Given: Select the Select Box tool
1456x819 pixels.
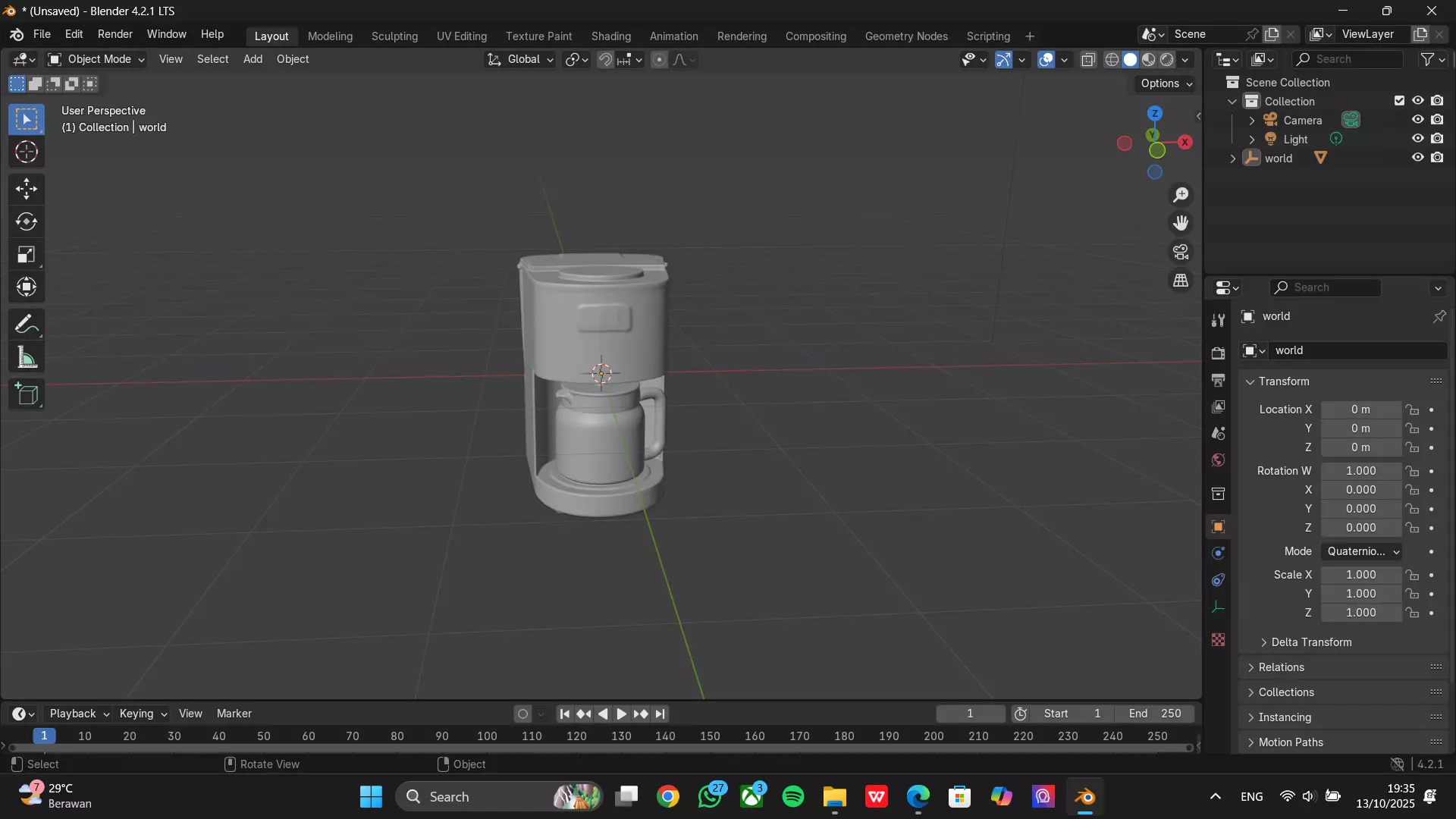Looking at the screenshot, I should [x=27, y=120].
